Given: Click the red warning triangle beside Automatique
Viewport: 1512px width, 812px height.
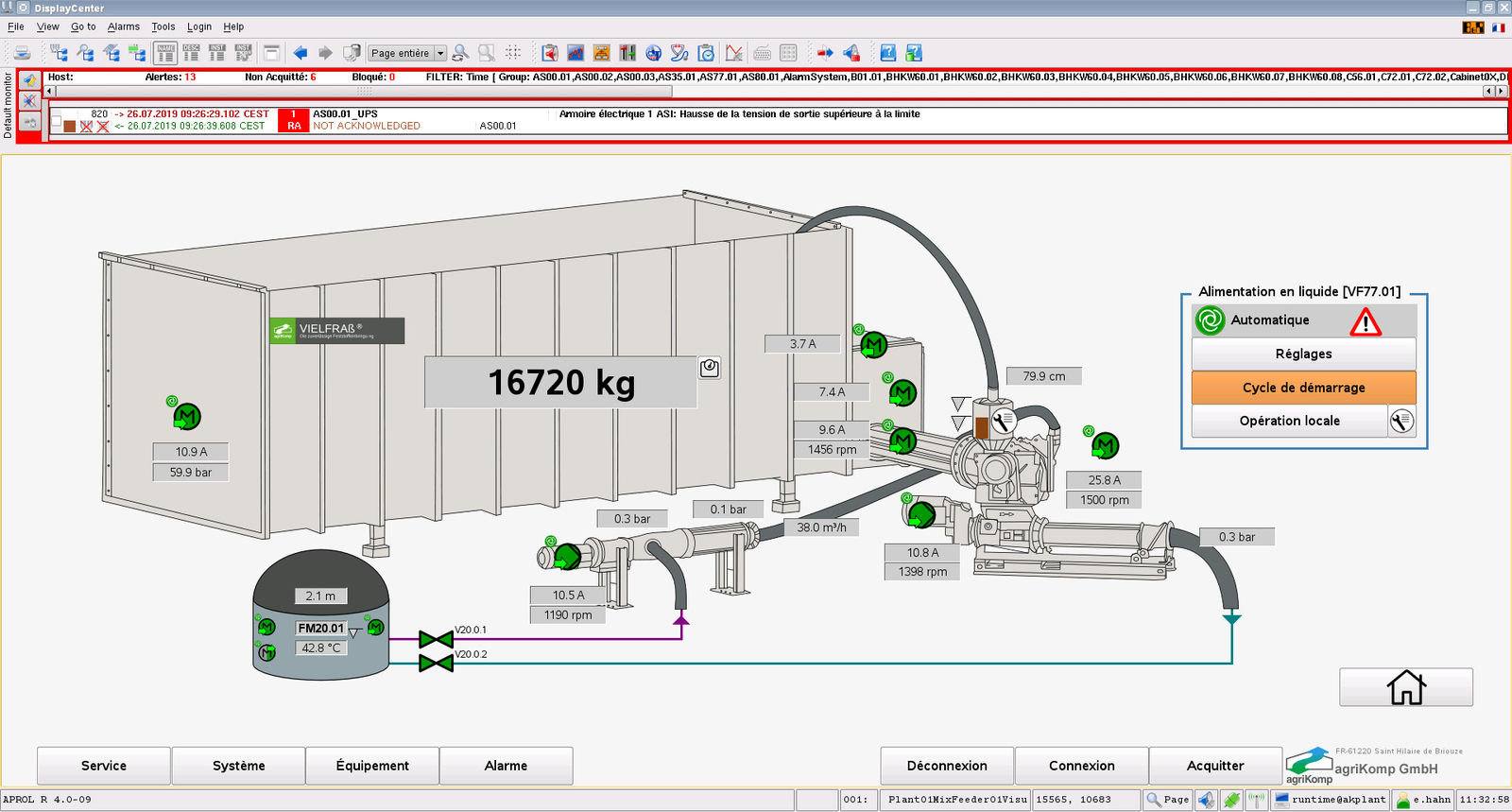Looking at the screenshot, I should click(1365, 322).
